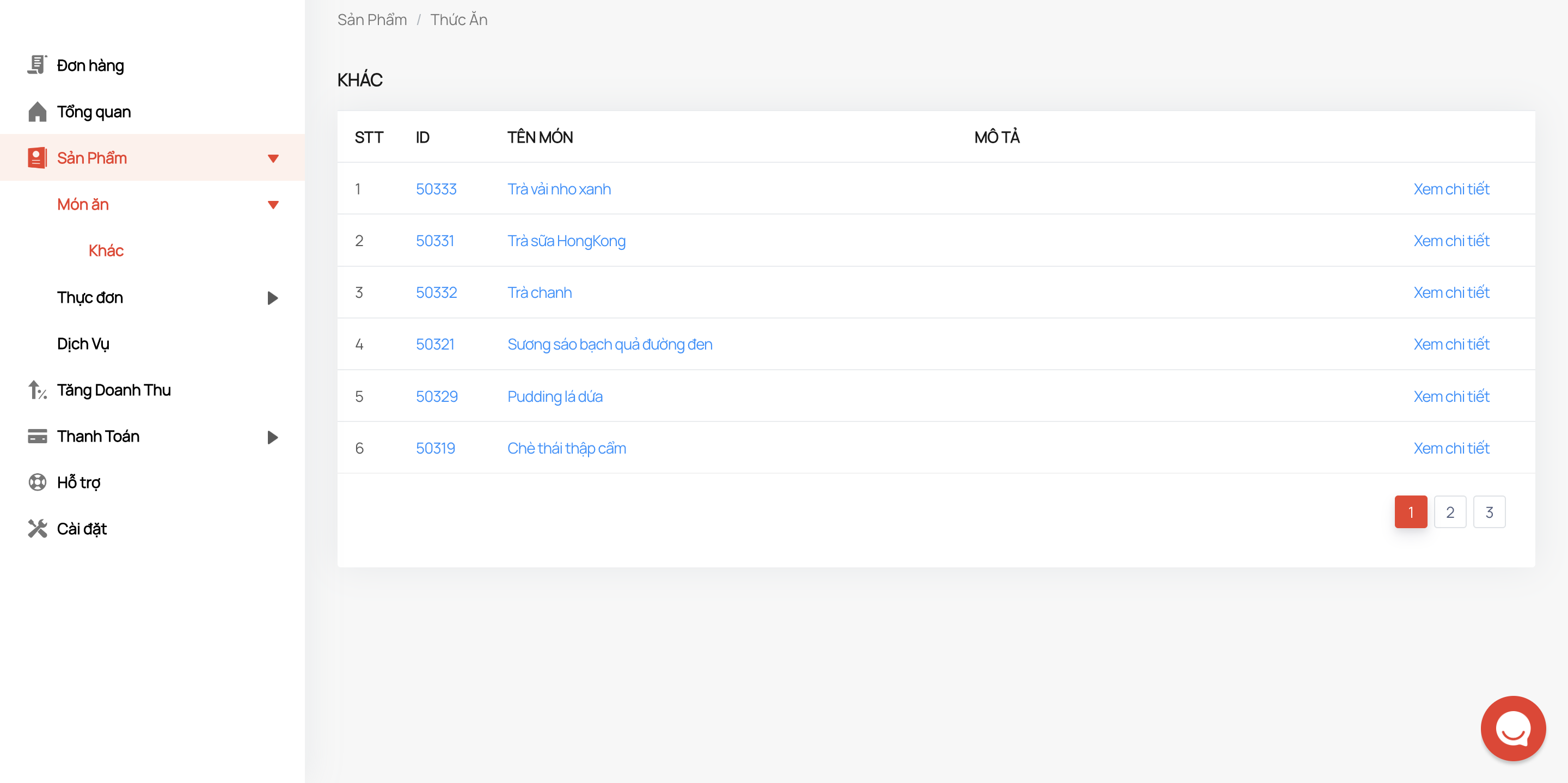Image resolution: width=1568 pixels, height=783 pixels.
Task: View details for Trà vải nho xanh
Action: [x=1451, y=189]
